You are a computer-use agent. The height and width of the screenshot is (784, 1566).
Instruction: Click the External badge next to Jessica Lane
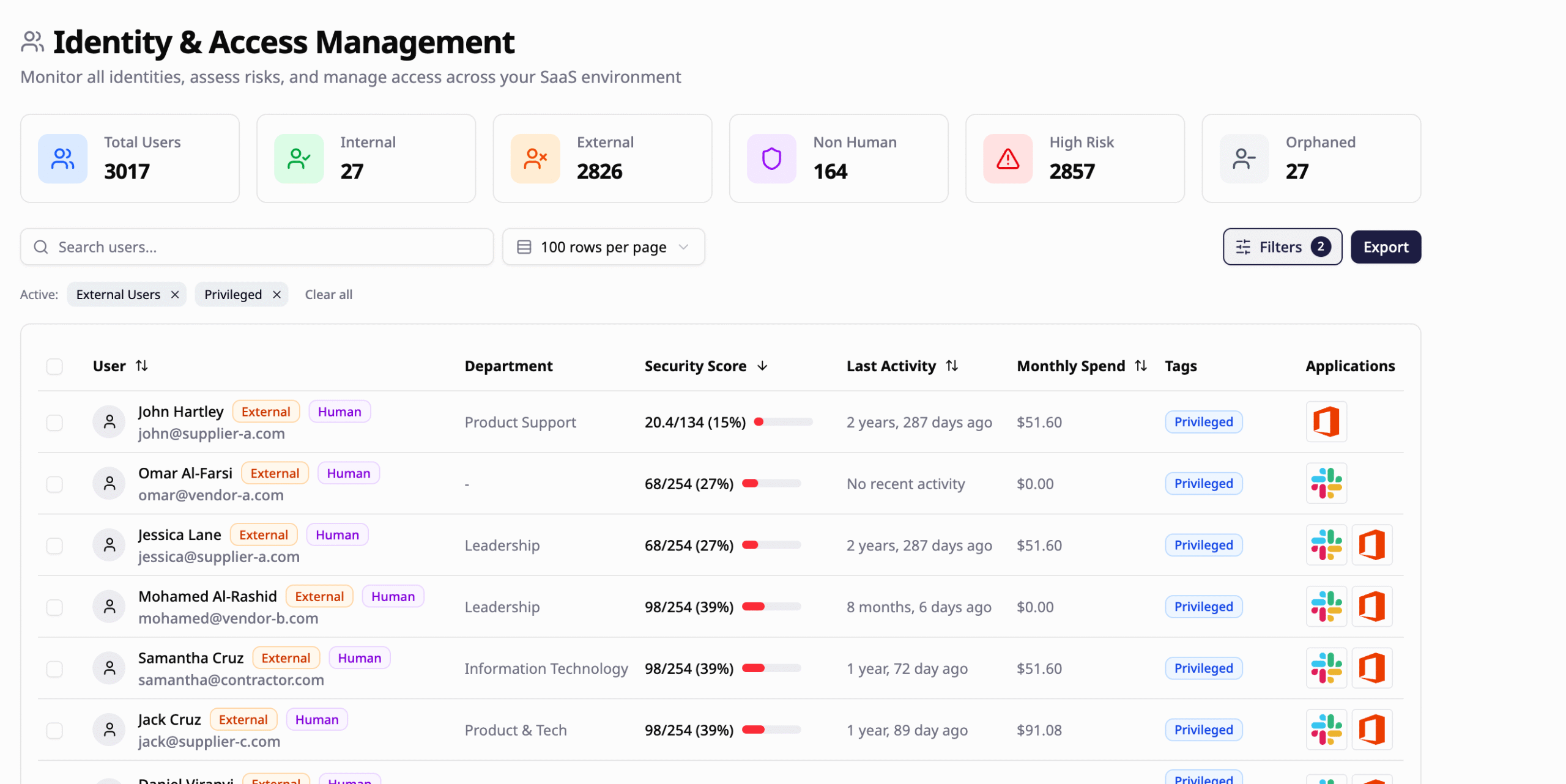click(x=264, y=535)
